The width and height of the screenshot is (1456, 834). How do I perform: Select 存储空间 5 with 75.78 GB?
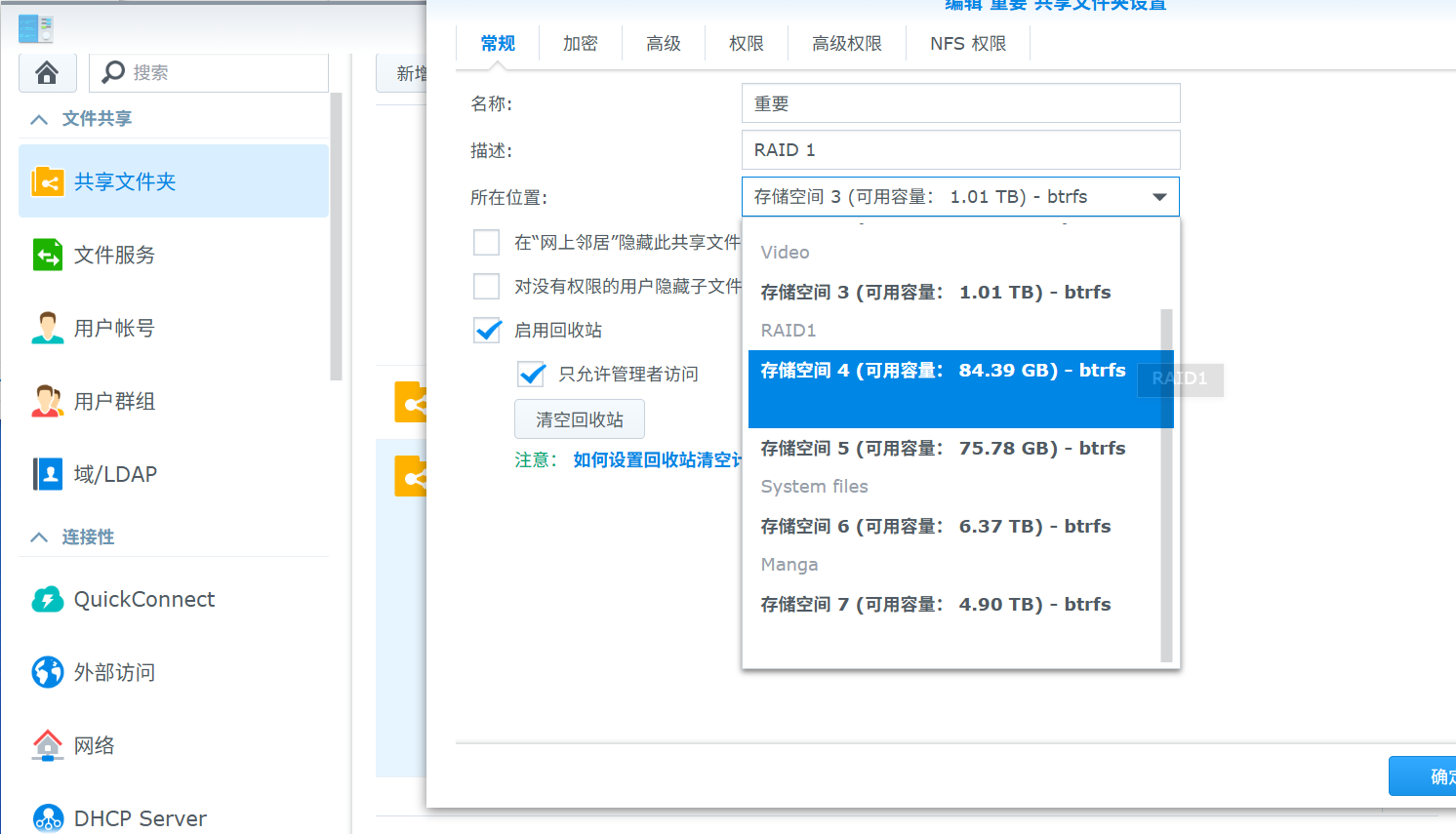pos(943,449)
